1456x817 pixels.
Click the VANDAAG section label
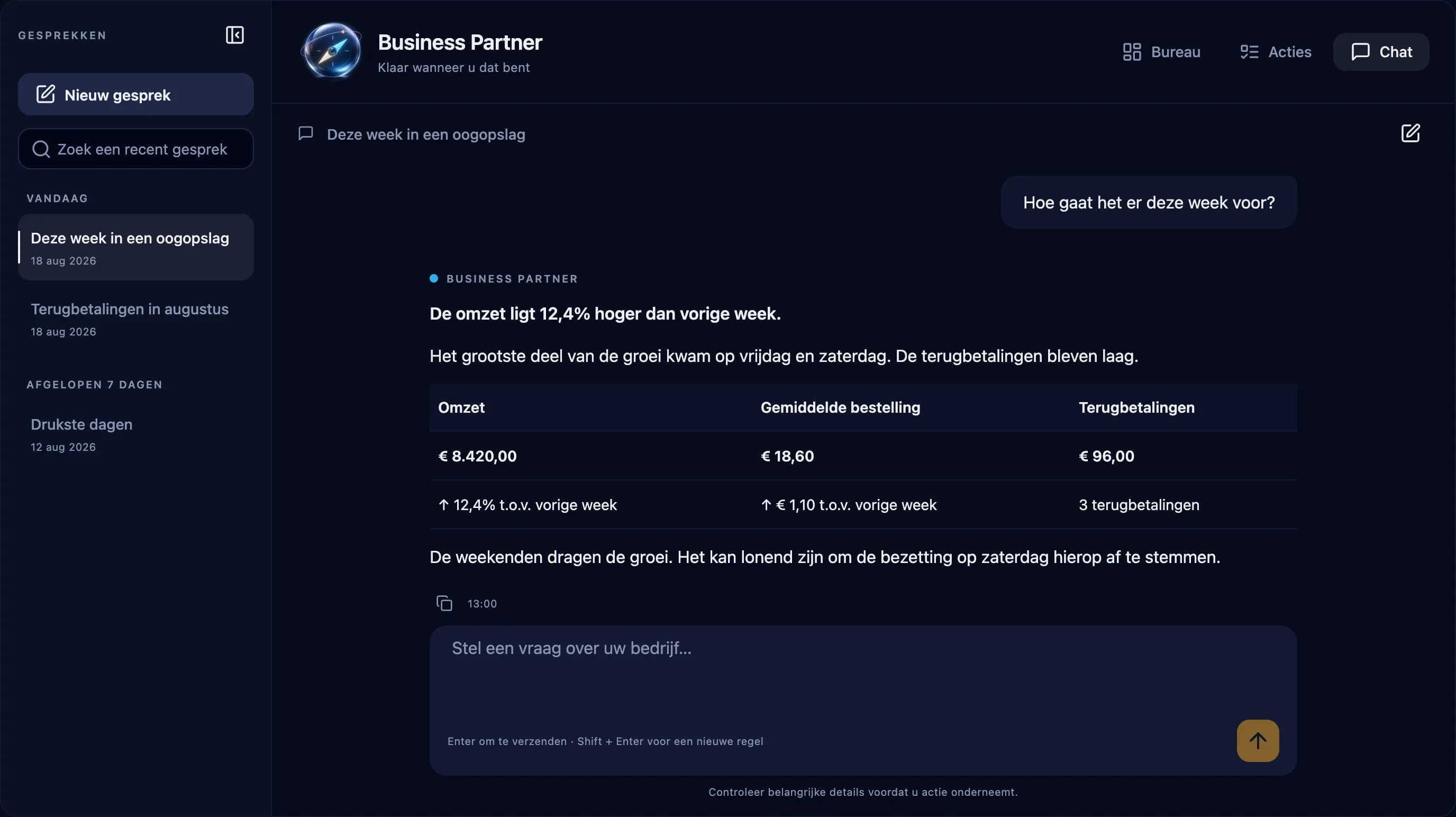point(57,198)
